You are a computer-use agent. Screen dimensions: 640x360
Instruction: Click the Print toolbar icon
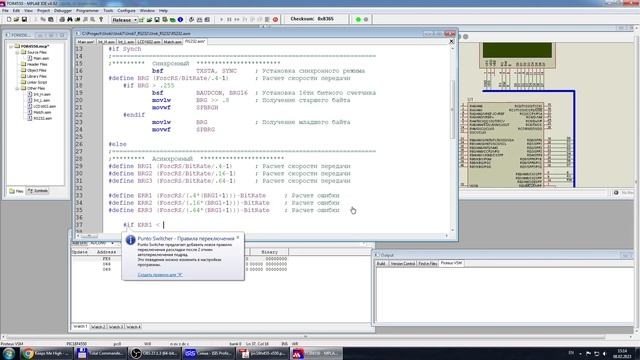[62, 19]
